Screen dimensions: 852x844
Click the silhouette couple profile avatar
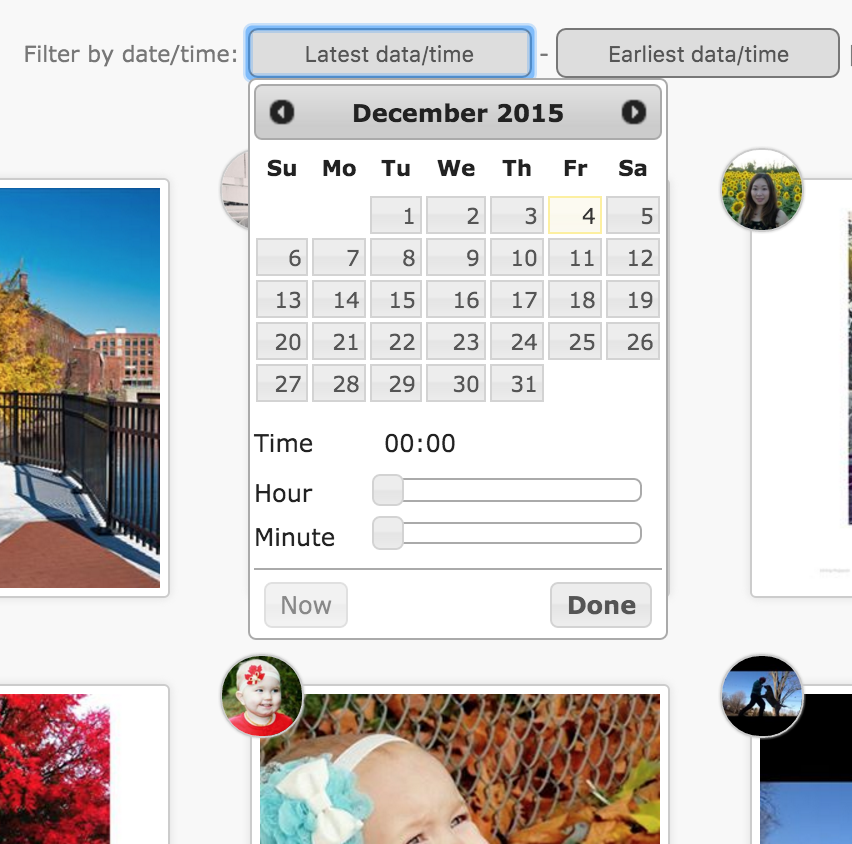tap(762, 696)
